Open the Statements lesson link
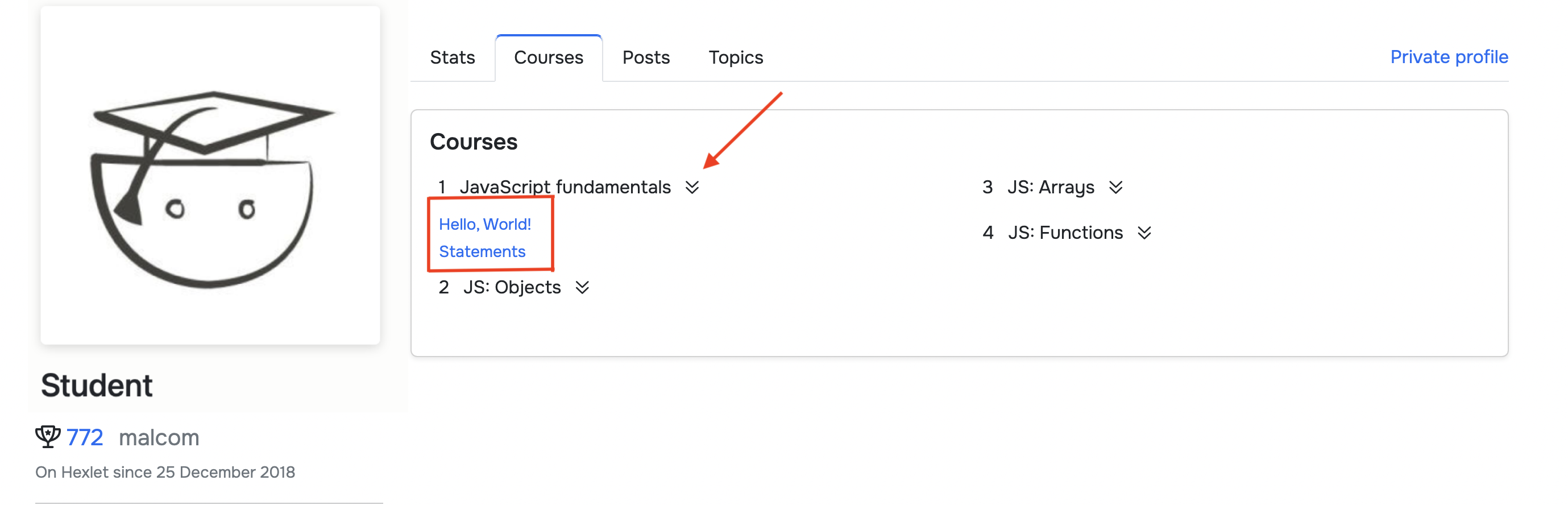1568x505 pixels. pyautogui.click(x=482, y=251)
